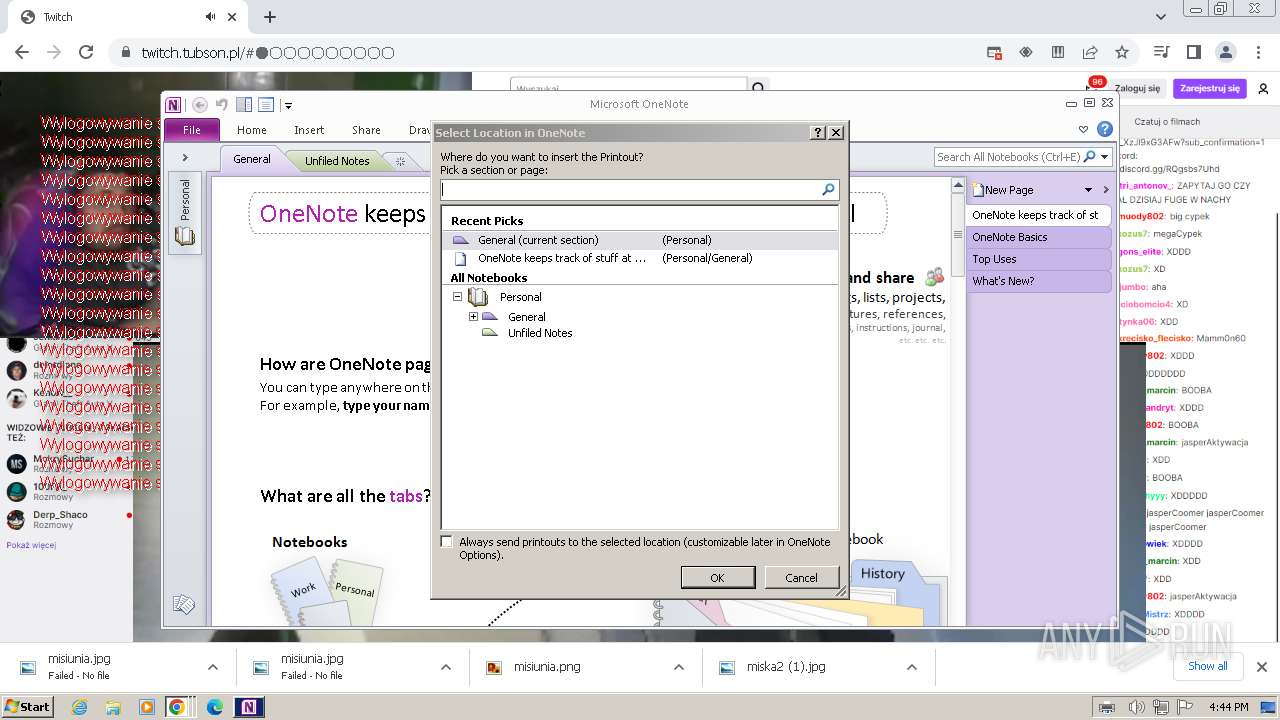Expand the notebook navigation bar chevron

185,157
